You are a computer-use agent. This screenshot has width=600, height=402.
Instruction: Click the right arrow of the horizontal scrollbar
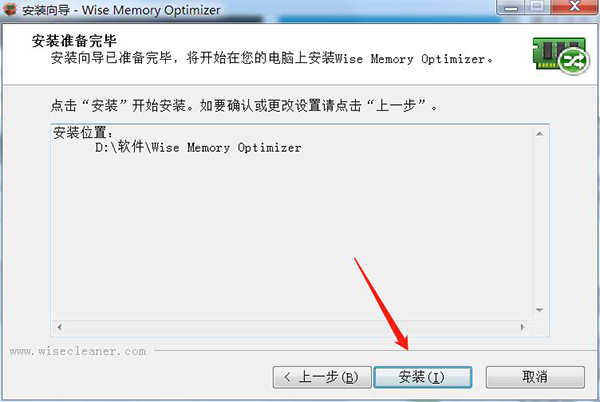click(523, 327)
